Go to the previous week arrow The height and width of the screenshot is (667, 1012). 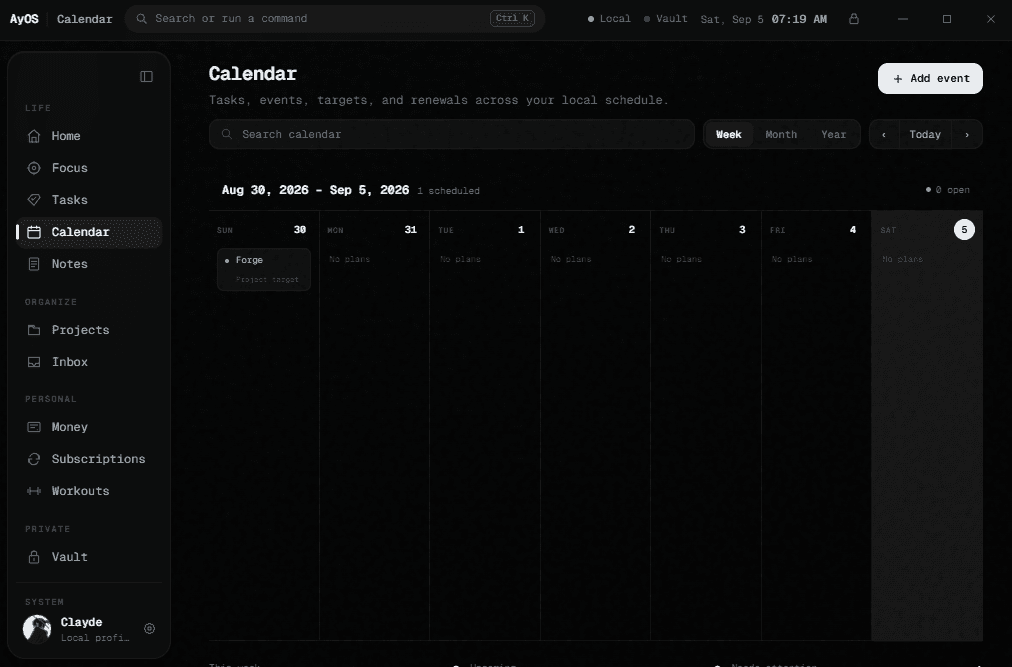[x=884, y=135]
